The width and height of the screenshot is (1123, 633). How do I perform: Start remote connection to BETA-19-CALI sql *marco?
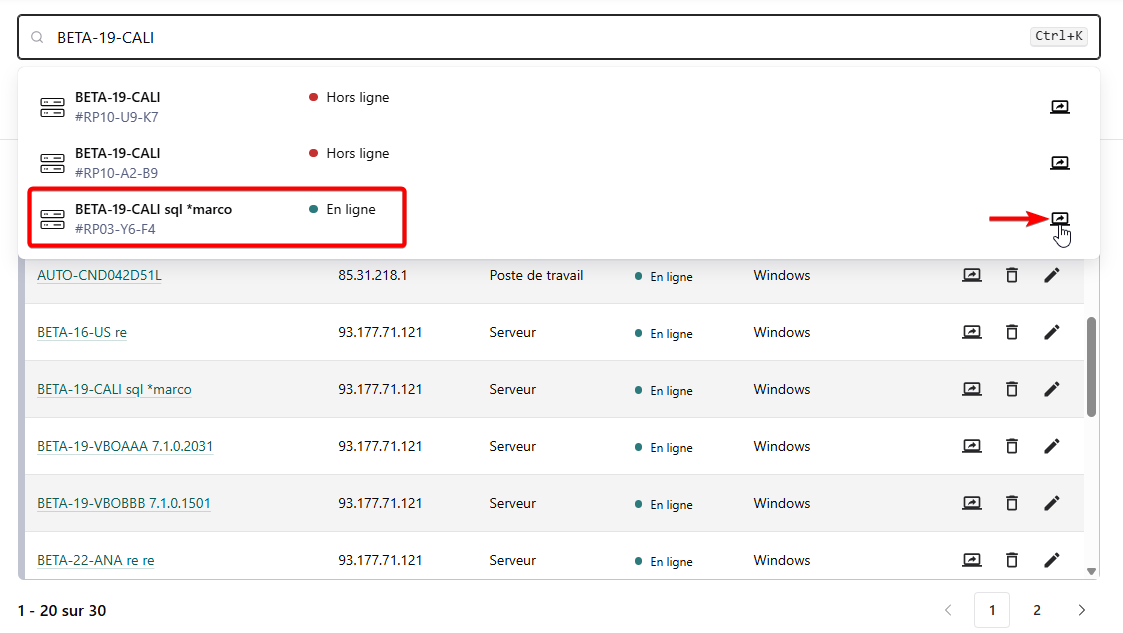pyautogui.click(x=1060, y=217)
